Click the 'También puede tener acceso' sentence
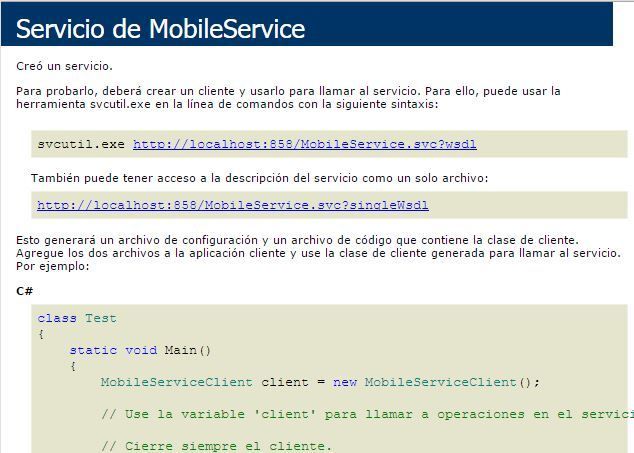 click(260, 178)
